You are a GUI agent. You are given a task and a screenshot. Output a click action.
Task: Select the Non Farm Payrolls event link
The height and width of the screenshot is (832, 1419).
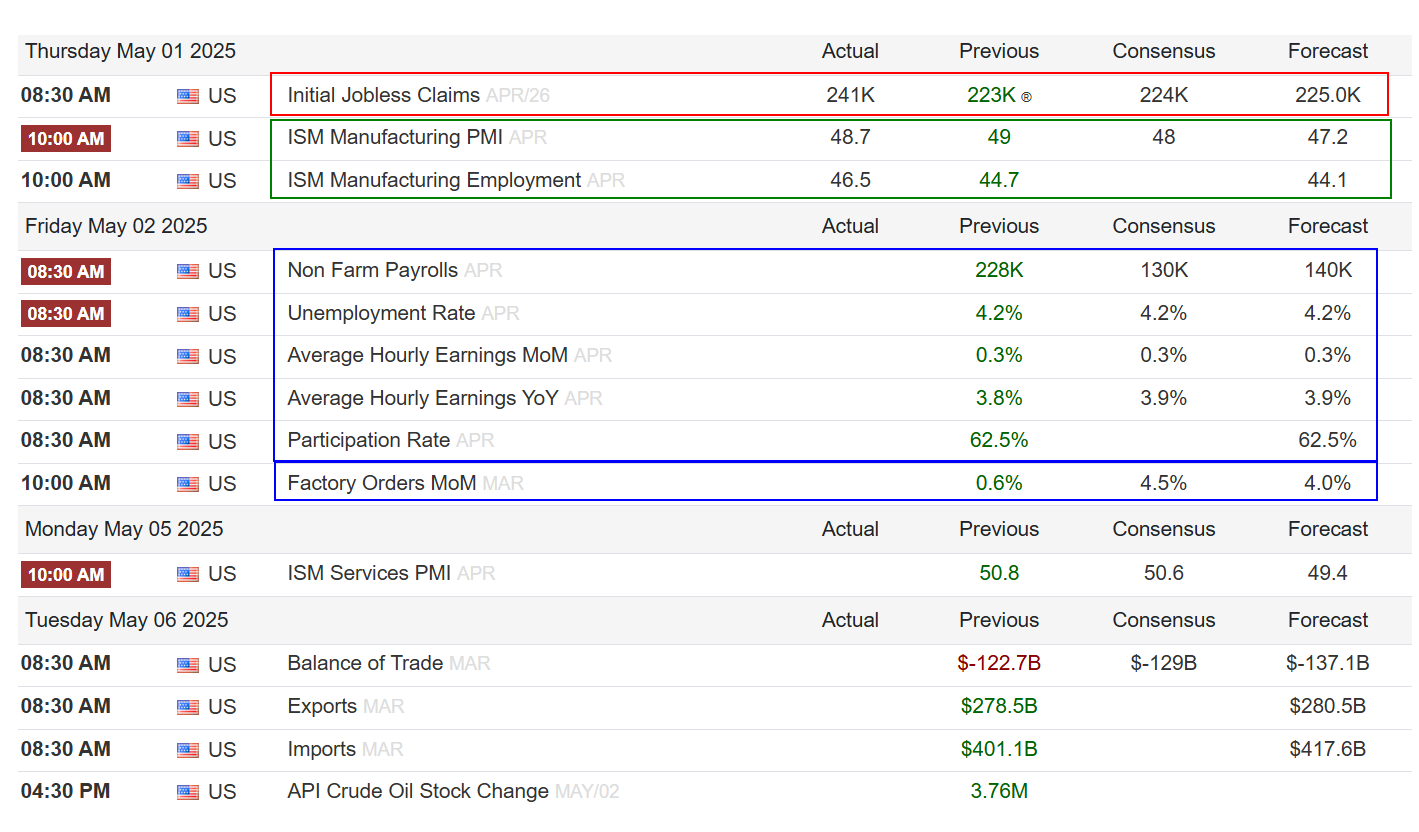click(372, 270)
